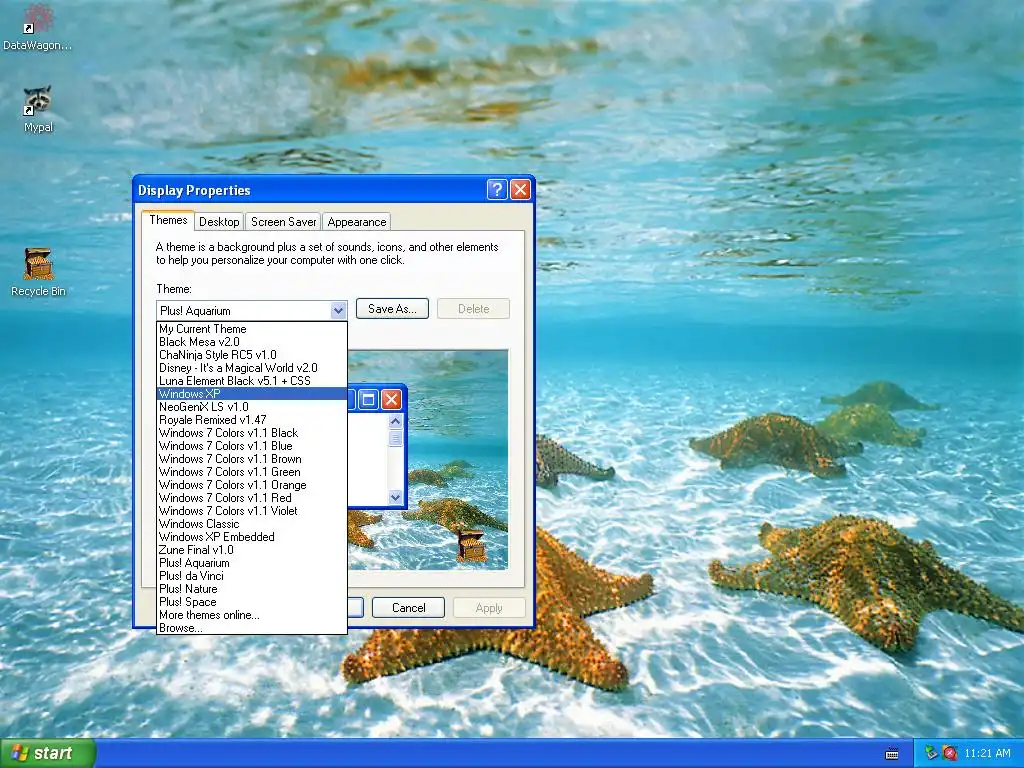This screenshot has width=1024, height=768.
Task: Switch to the Desktop tab
Action: tap(219, 222)
